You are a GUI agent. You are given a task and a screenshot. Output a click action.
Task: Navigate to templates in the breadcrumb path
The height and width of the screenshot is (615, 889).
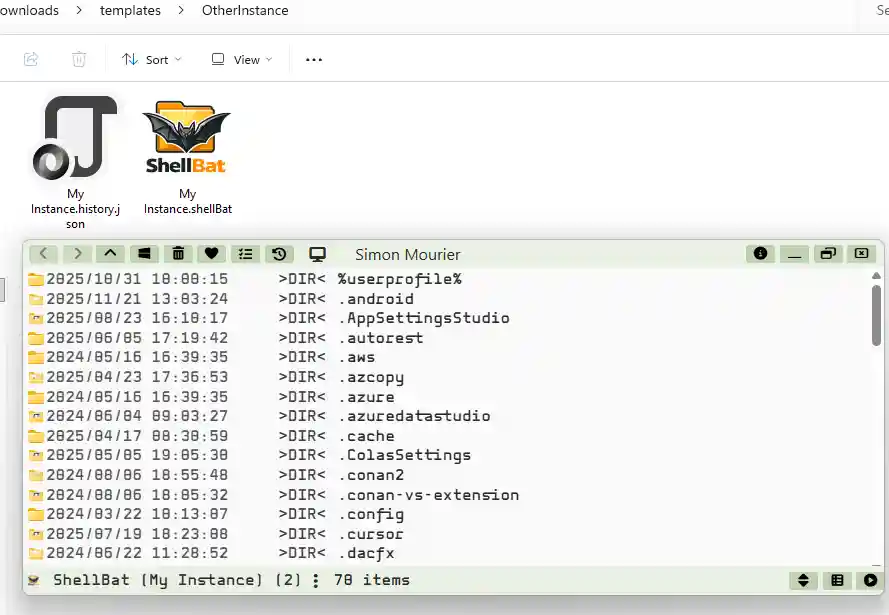pyautogui.click(x=130, y=11)
